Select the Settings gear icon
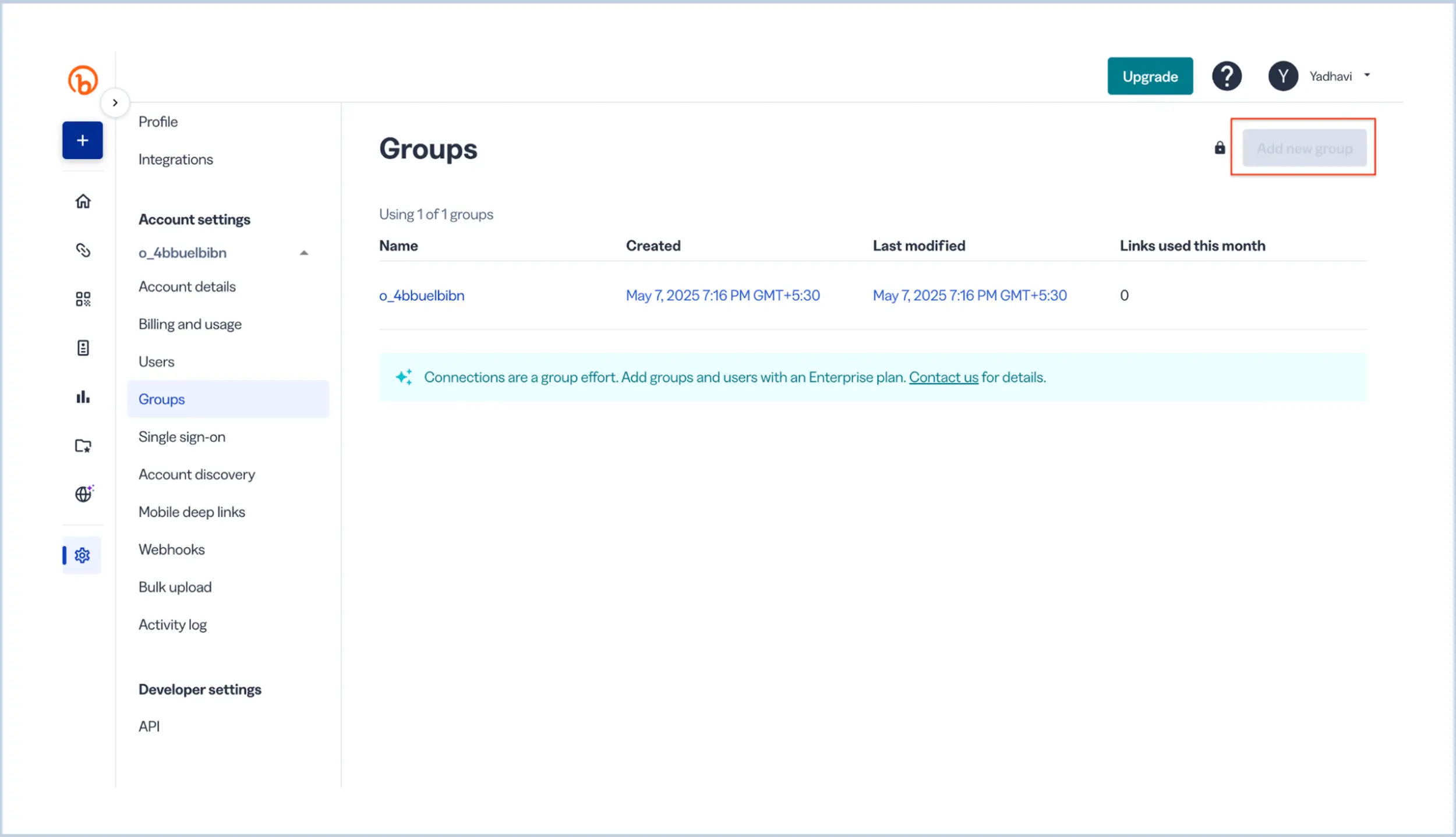The width and height of the screenshot is (1456, 837). [x=82, y=555]
